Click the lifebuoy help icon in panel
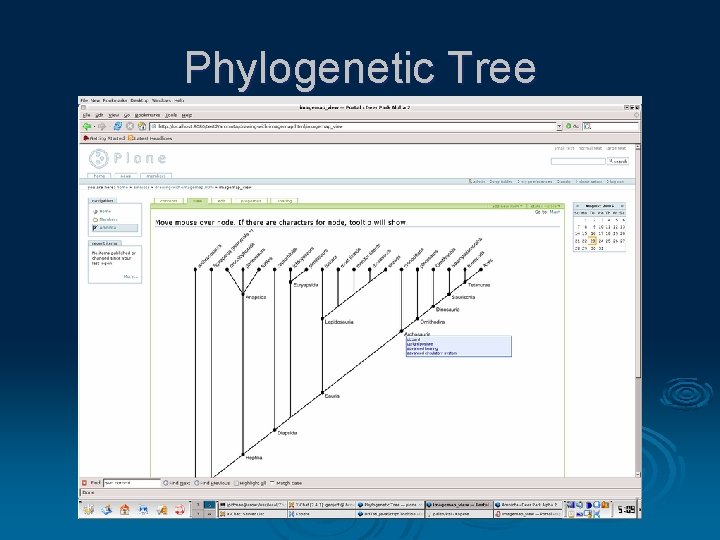720x540 pixels. [179, 509]
